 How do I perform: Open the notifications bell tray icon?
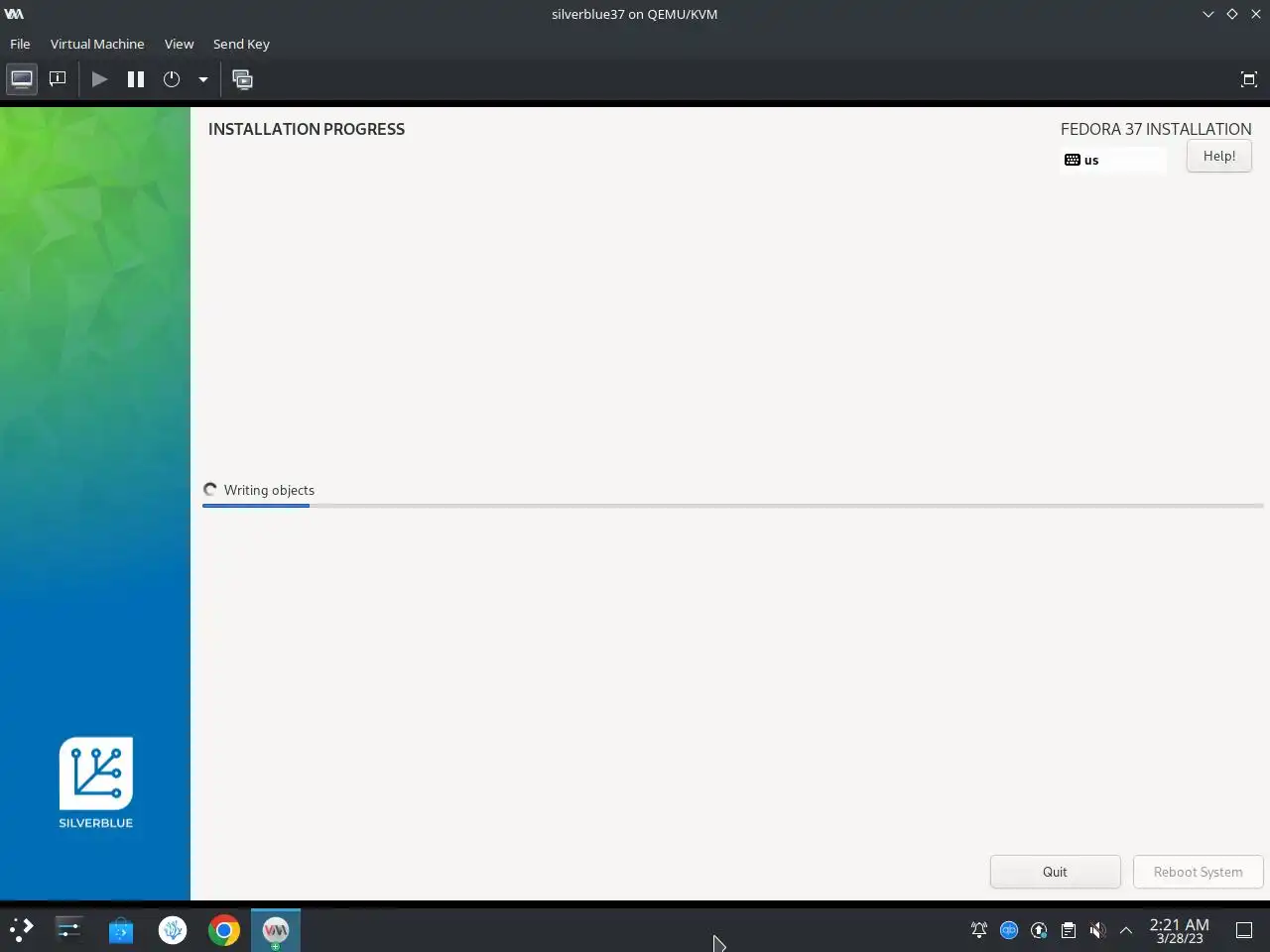point(979,930)
